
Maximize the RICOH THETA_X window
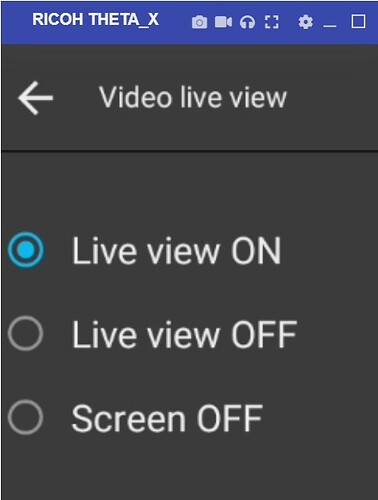pos(358,22)
